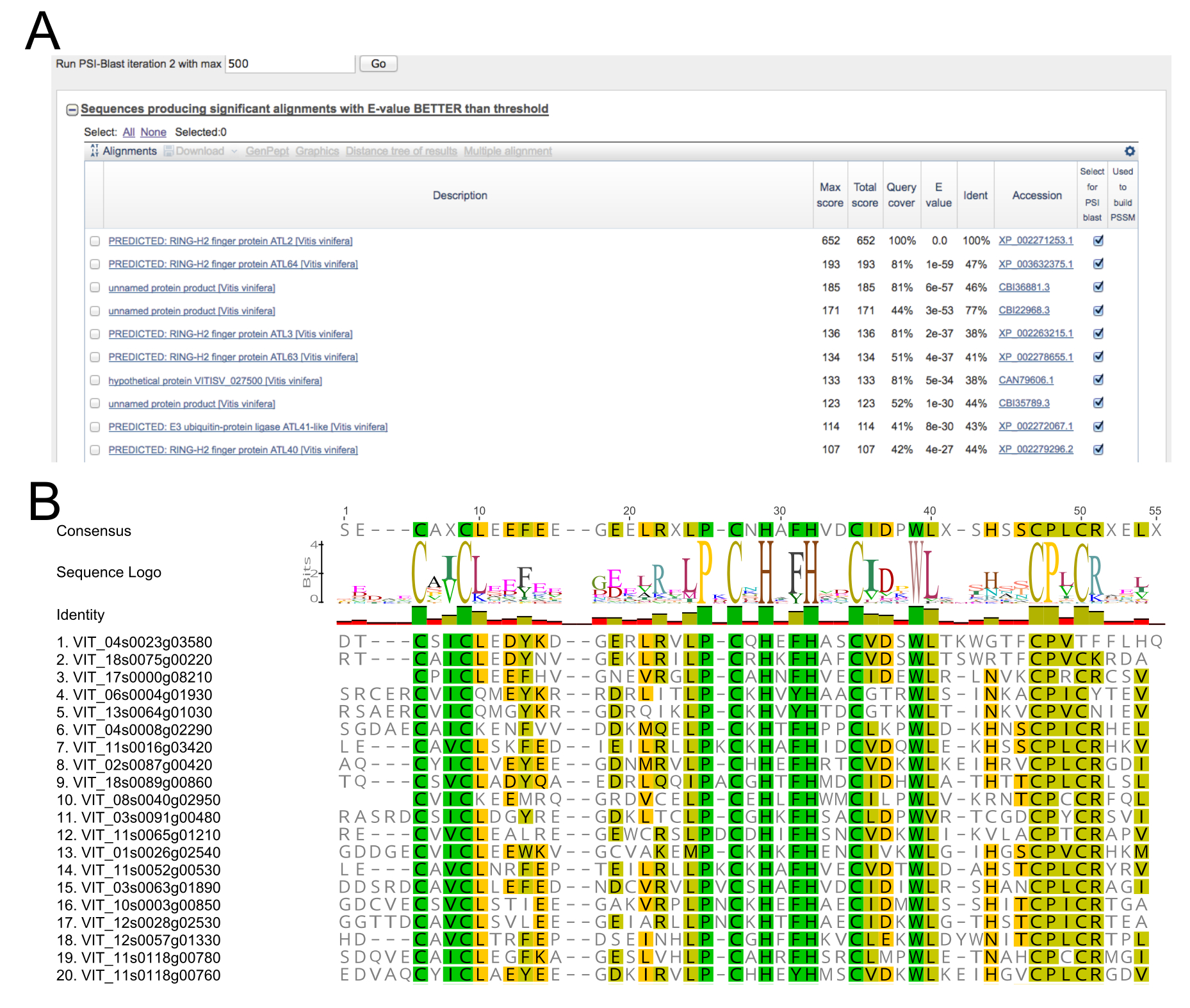Open accession XP_003632375.1 link

1035,264
